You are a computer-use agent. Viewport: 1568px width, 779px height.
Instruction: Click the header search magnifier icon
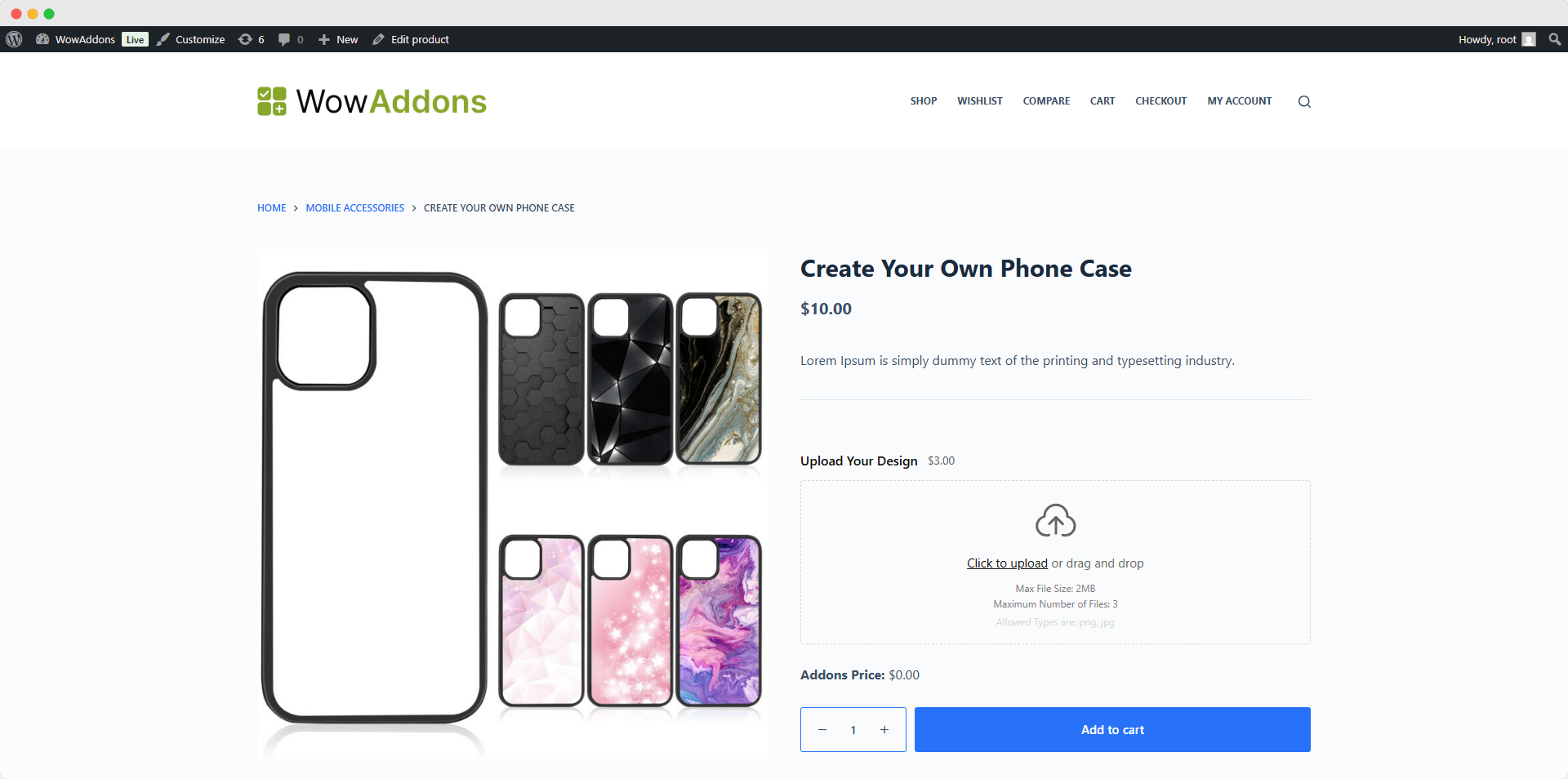[x=1304, y=101]
